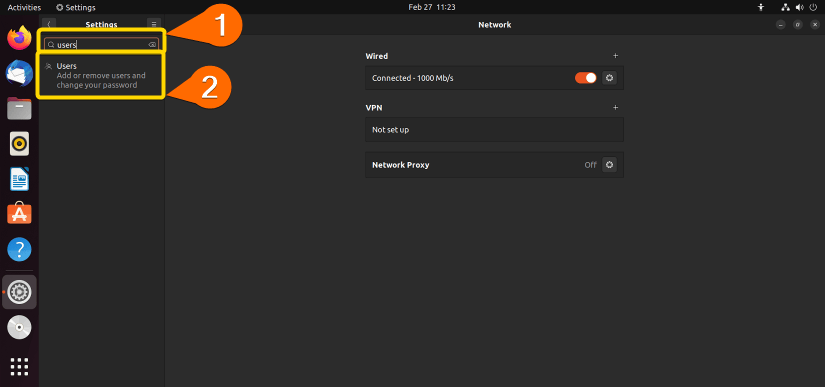
Task: Toggle the Wired connection switch off
Action: [x=586, y=78]
